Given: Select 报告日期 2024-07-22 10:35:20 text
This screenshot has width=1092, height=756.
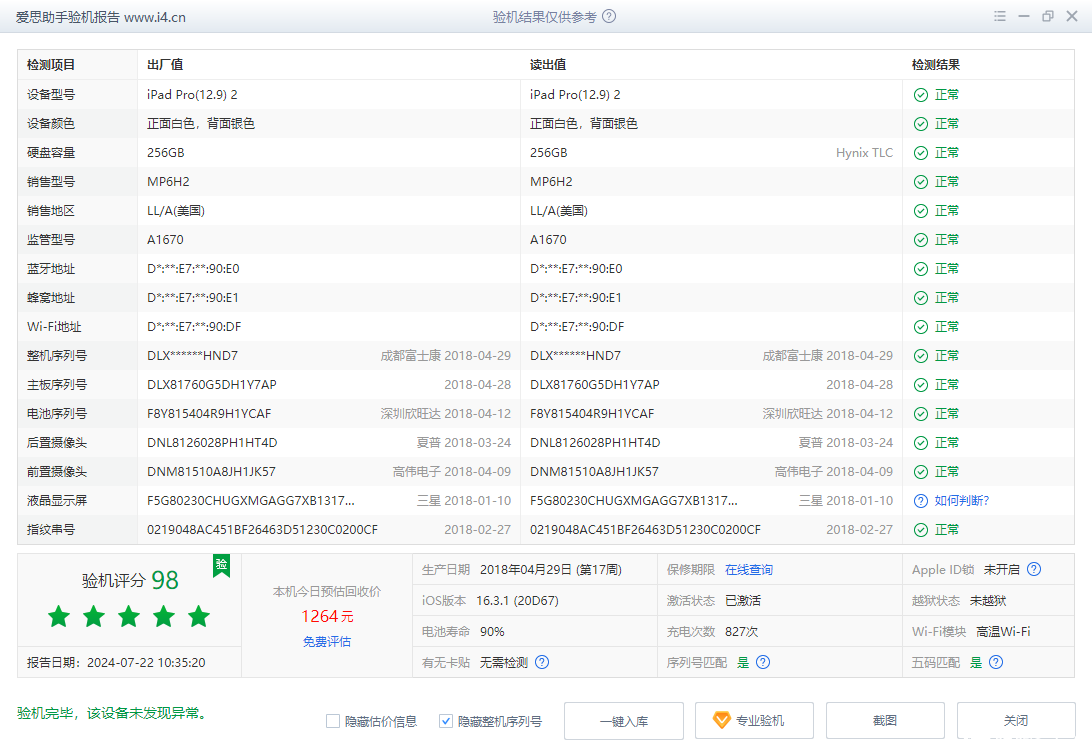Looking at the screenshot, I should point(116,662).
